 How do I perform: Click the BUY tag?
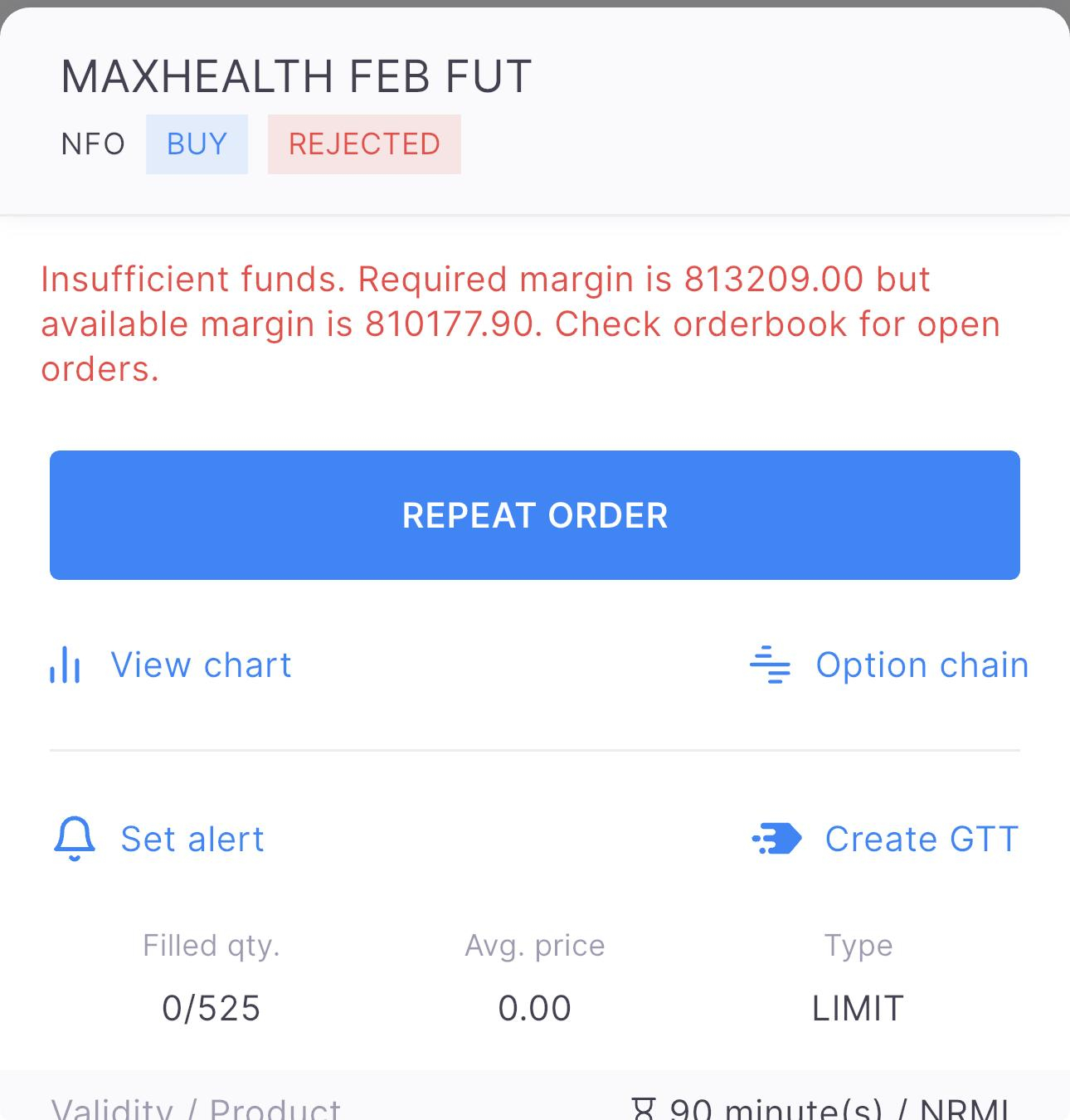197,144
